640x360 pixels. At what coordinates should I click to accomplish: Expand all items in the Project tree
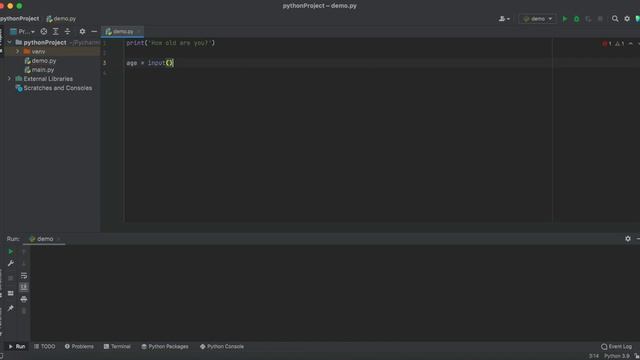(56, 31)
